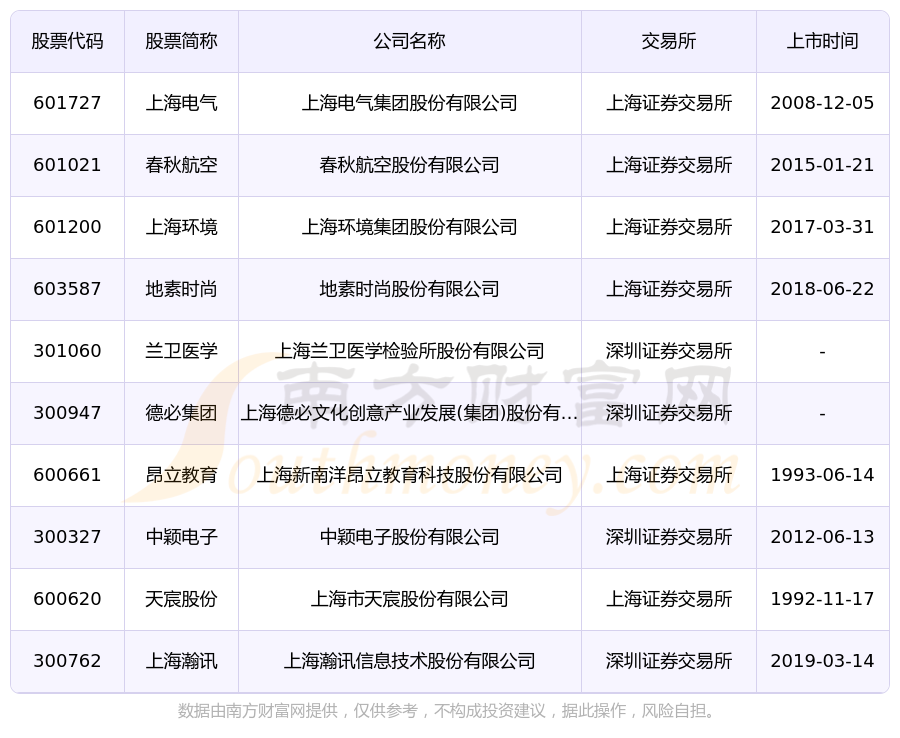
Task: Click listing date 2017-03-31
Action: point(823,227)
